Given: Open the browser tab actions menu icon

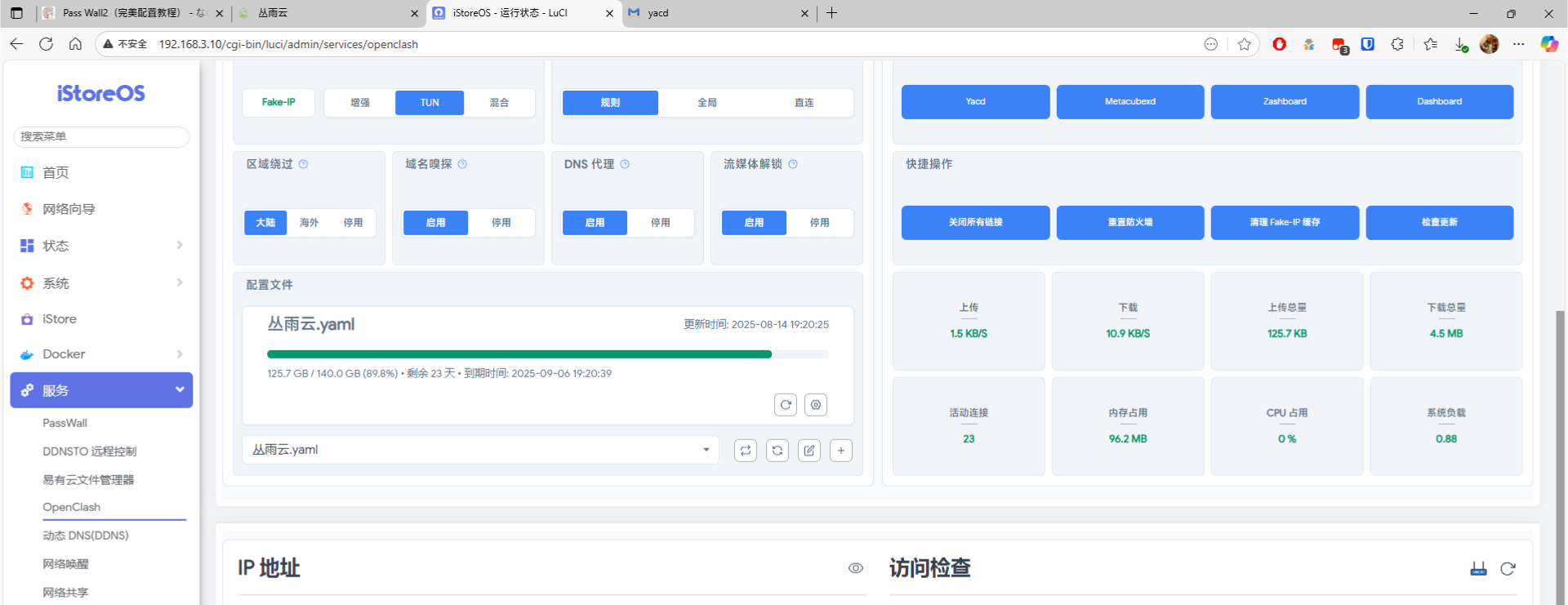Looking at the screenshot, I should [16, 13].
